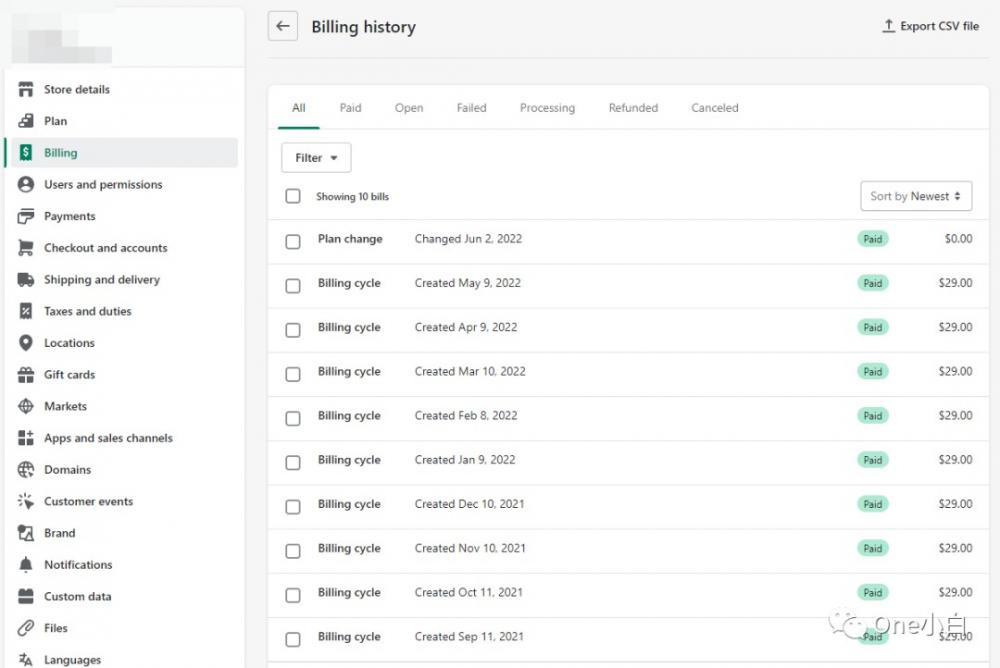1000x668 pixels.
Task: Check the Nov 10, 2021 billing cycle
Action: [293, 551]
